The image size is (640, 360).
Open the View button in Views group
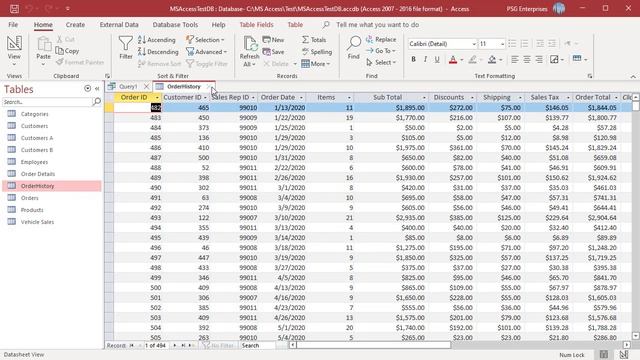14,51
